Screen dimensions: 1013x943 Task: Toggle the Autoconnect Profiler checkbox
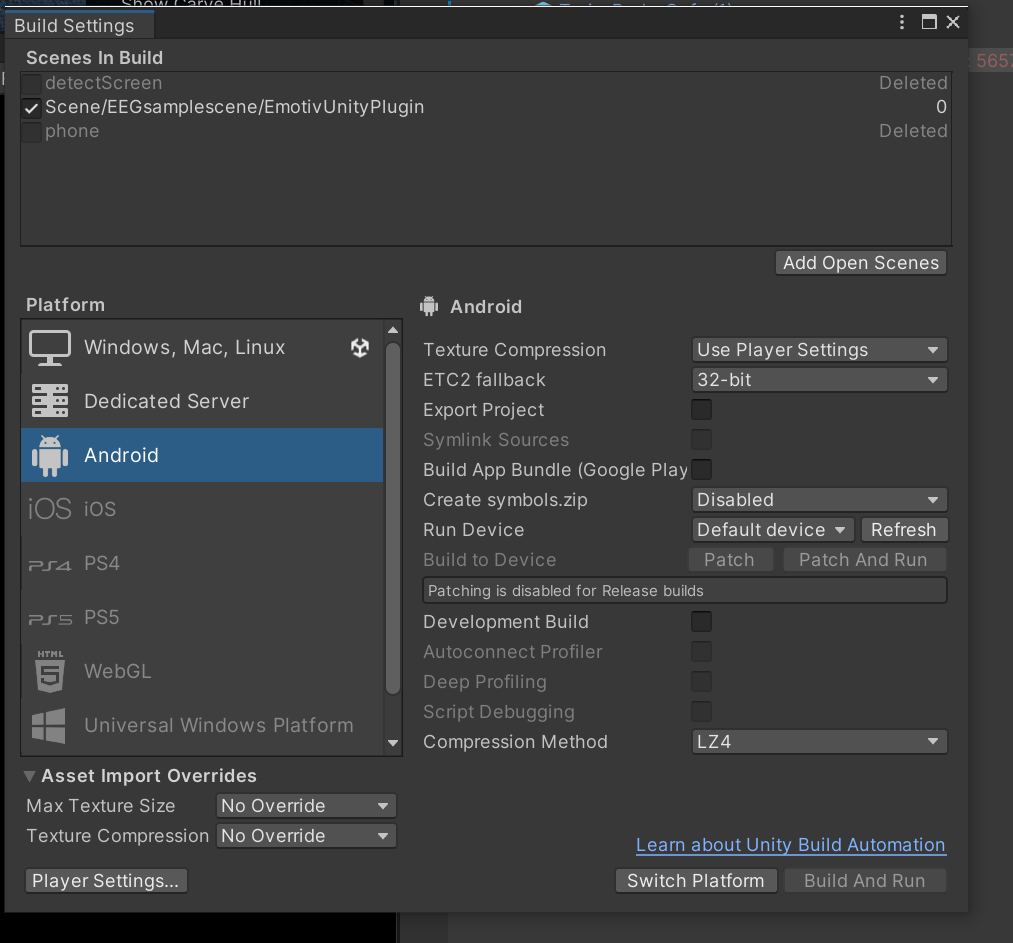(702, 652)
